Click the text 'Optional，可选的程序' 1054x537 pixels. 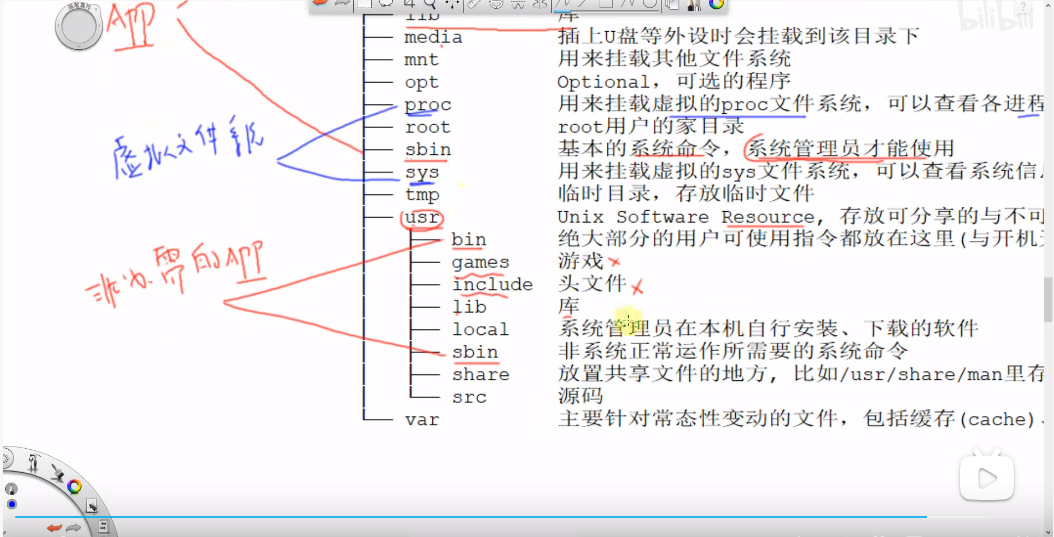[674, 82]
